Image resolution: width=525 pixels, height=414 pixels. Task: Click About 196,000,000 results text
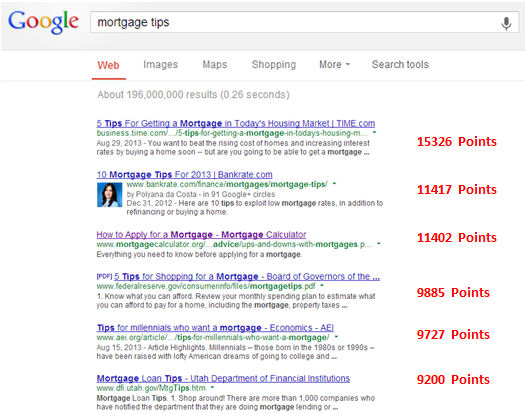click(193, 94)
